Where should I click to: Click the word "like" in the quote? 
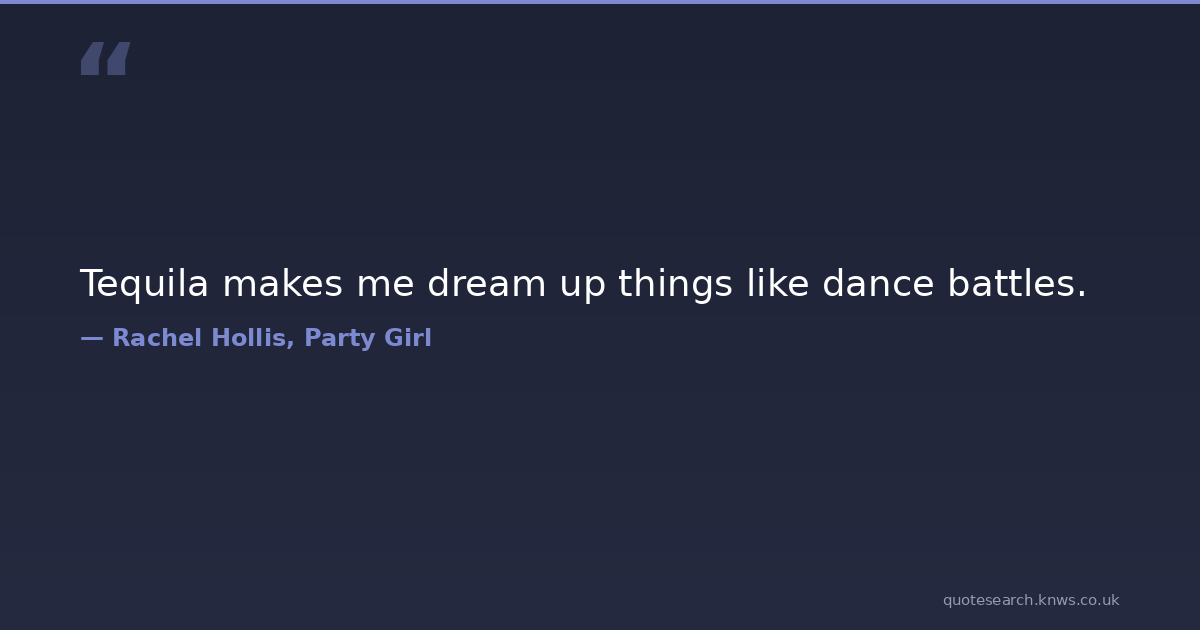click(778, 285)
